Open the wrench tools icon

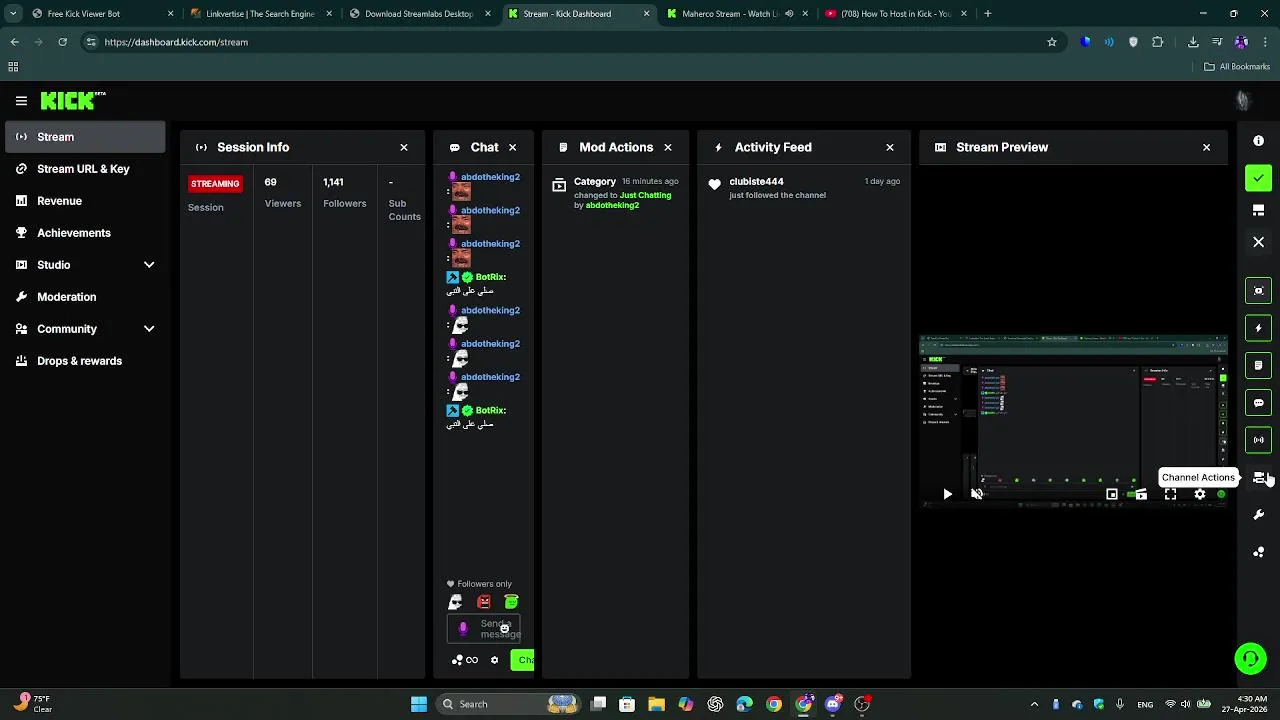coord(1258,514)
